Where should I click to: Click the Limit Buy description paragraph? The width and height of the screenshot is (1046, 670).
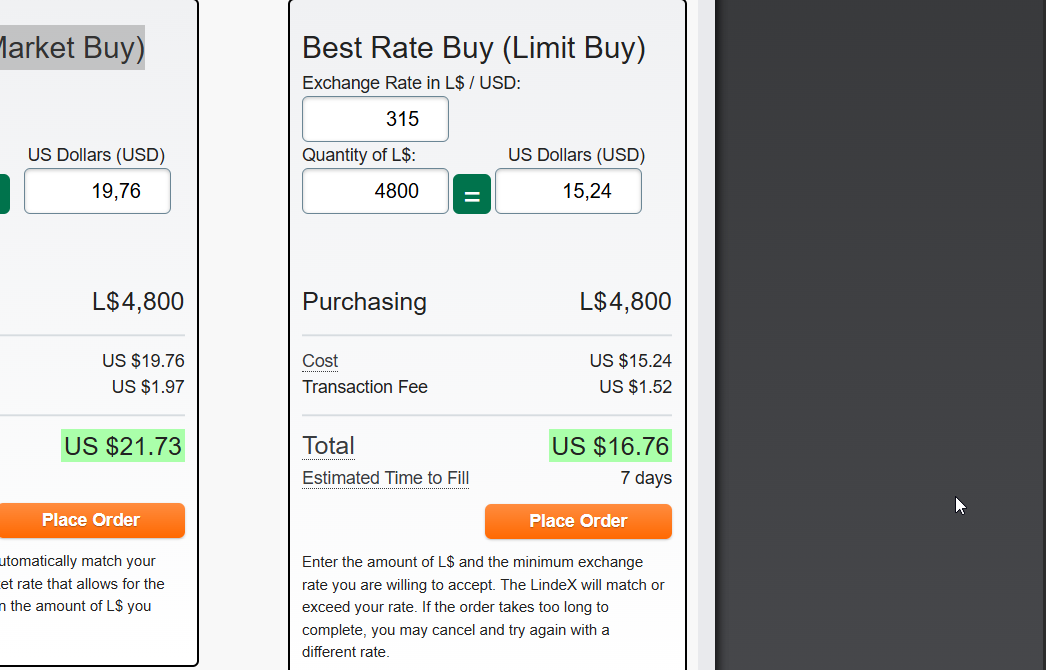(484, 606)
